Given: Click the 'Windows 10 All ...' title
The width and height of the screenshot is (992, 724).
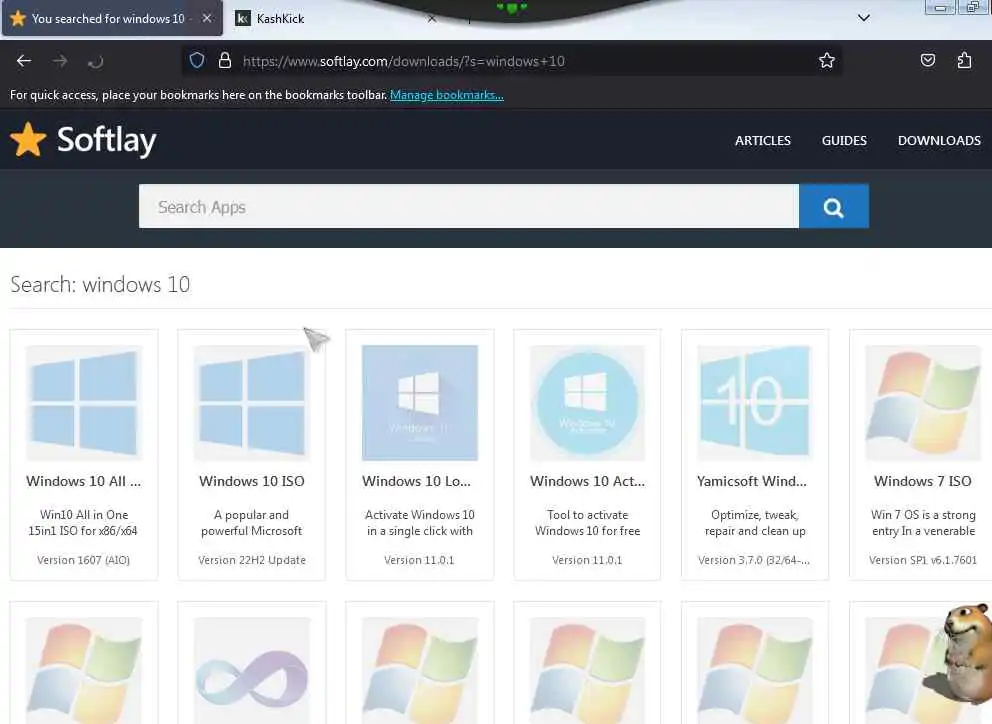Looking at the screenshot, I should click(x=84, y=481).
